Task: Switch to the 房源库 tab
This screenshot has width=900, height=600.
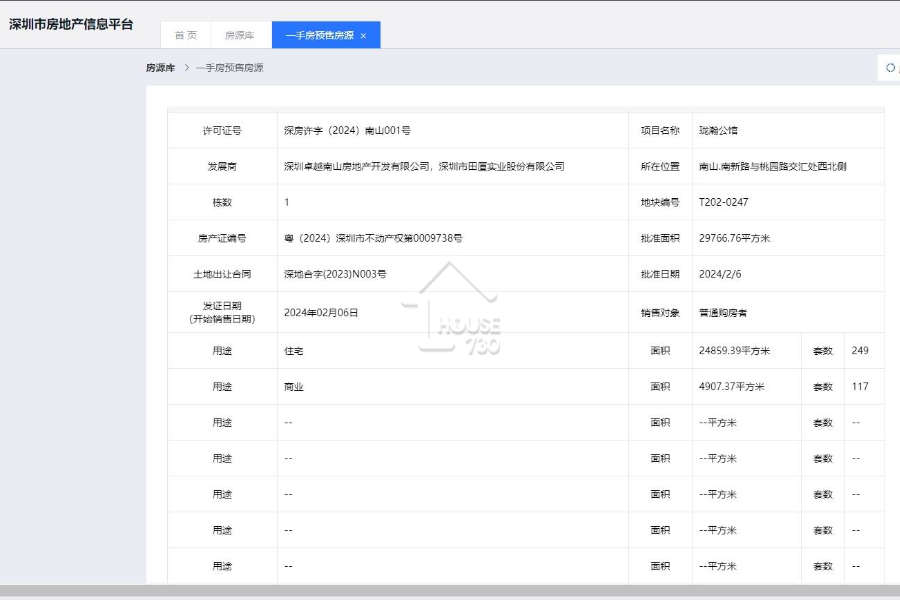Action: 240,35
